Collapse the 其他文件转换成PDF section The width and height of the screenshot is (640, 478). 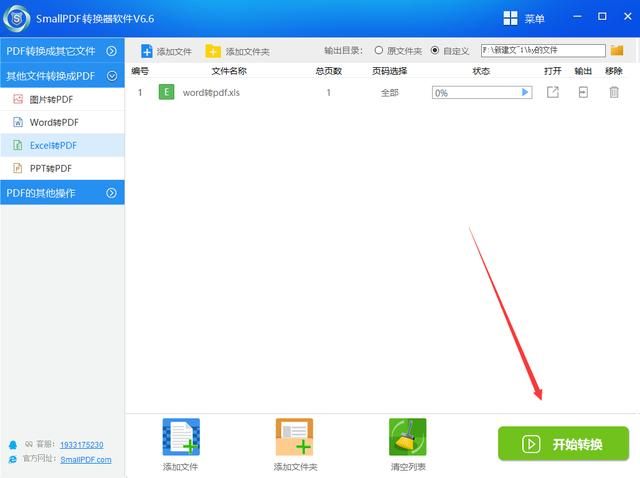coord(62,76)
